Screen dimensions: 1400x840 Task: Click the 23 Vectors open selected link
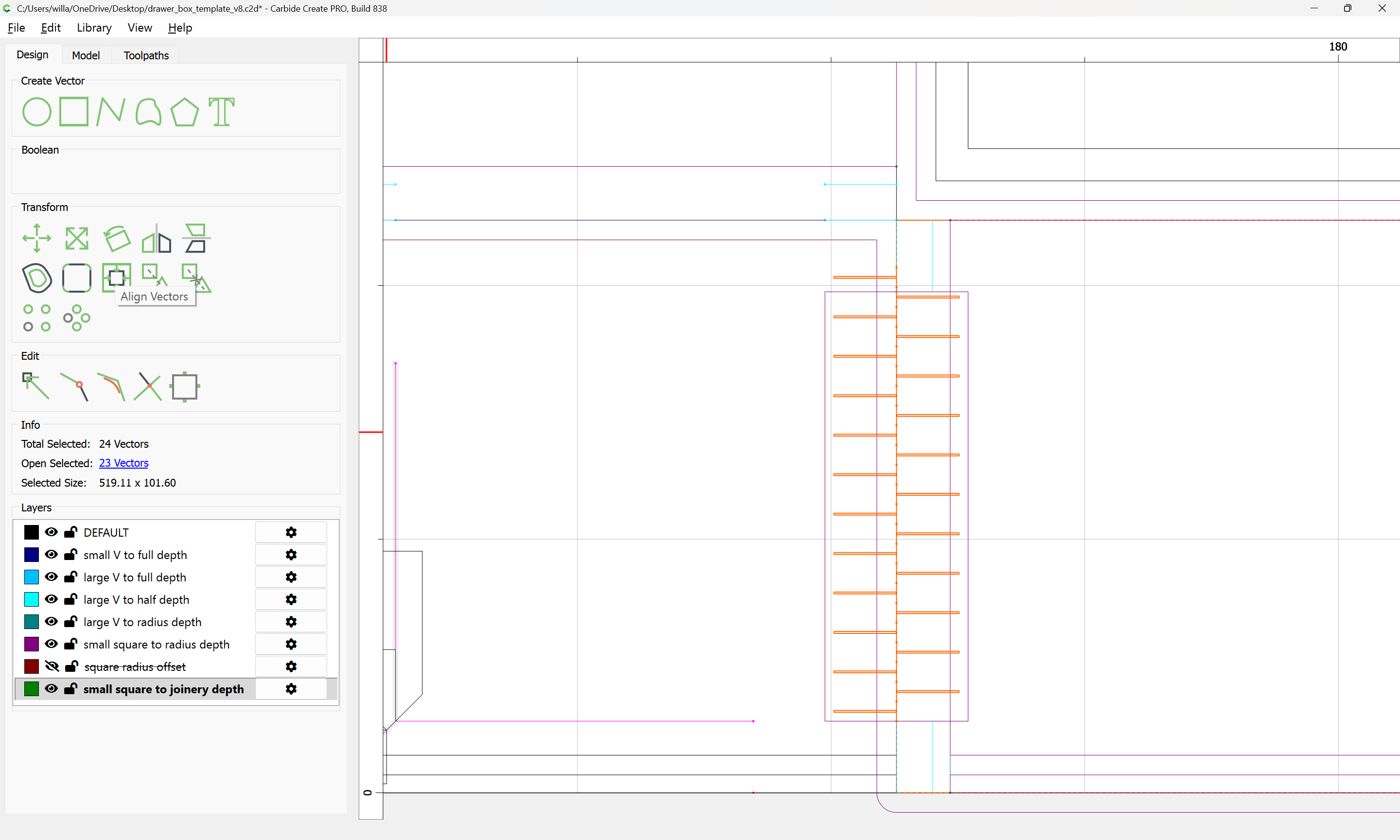point(123,463)
